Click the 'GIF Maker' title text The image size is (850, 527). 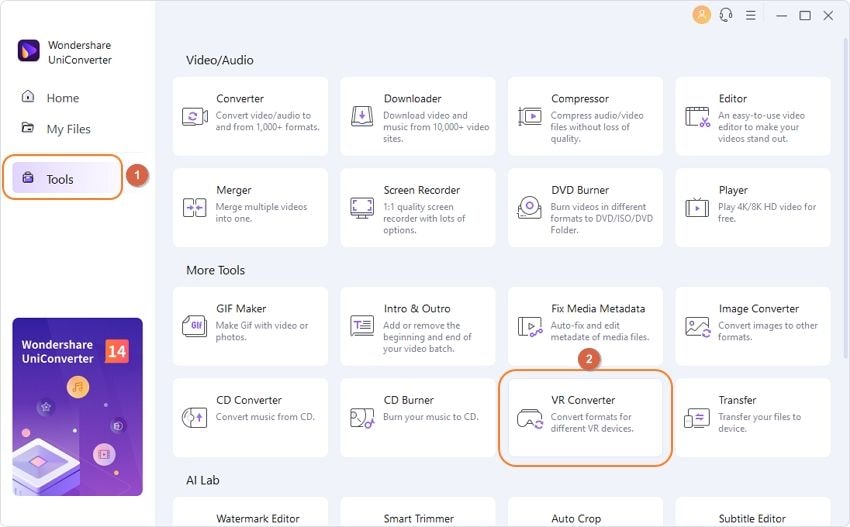[x=241, y=309]
